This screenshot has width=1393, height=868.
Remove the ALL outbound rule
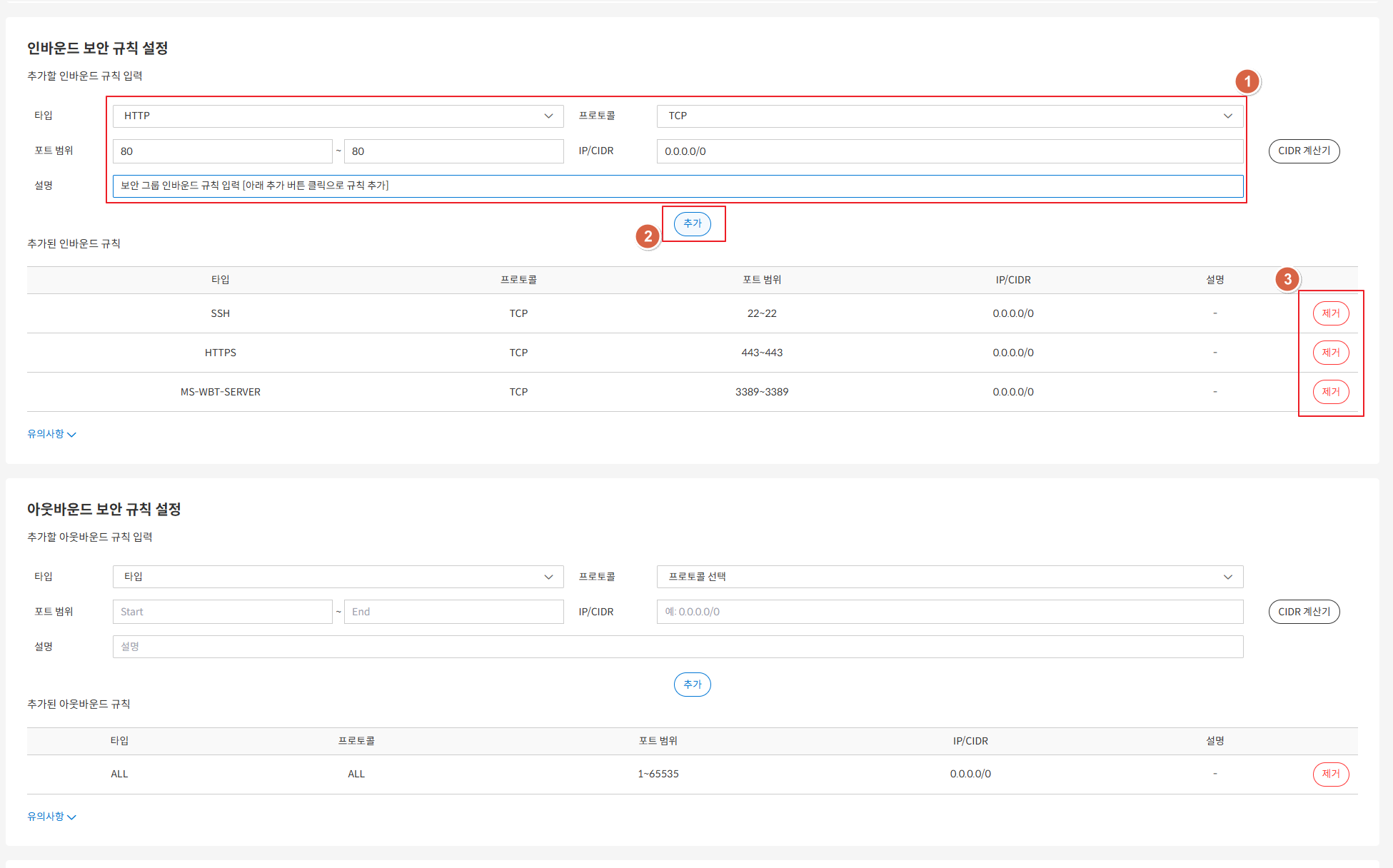tap(1330, 774)
